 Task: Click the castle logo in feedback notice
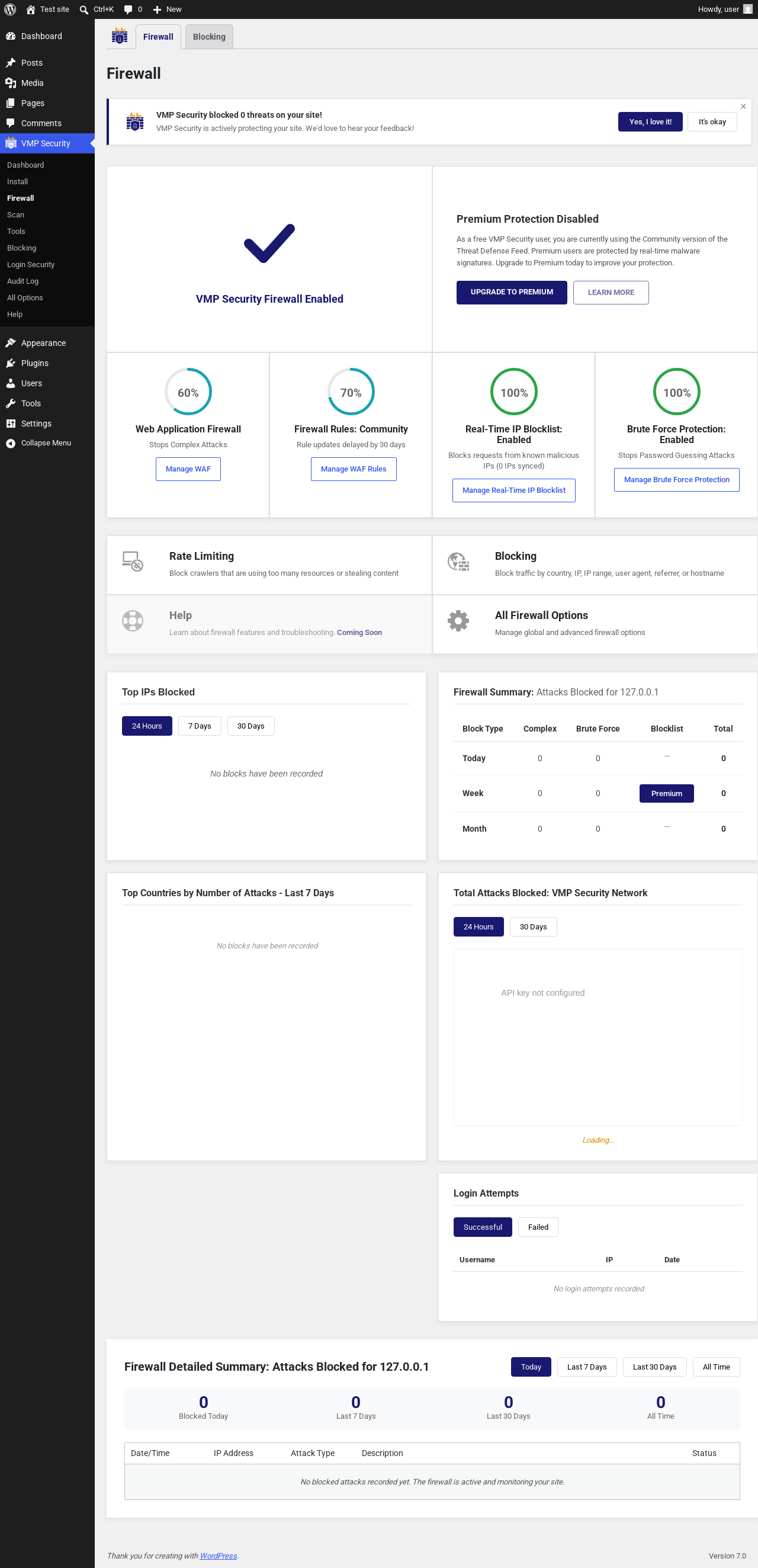click(x=135, y=121)
